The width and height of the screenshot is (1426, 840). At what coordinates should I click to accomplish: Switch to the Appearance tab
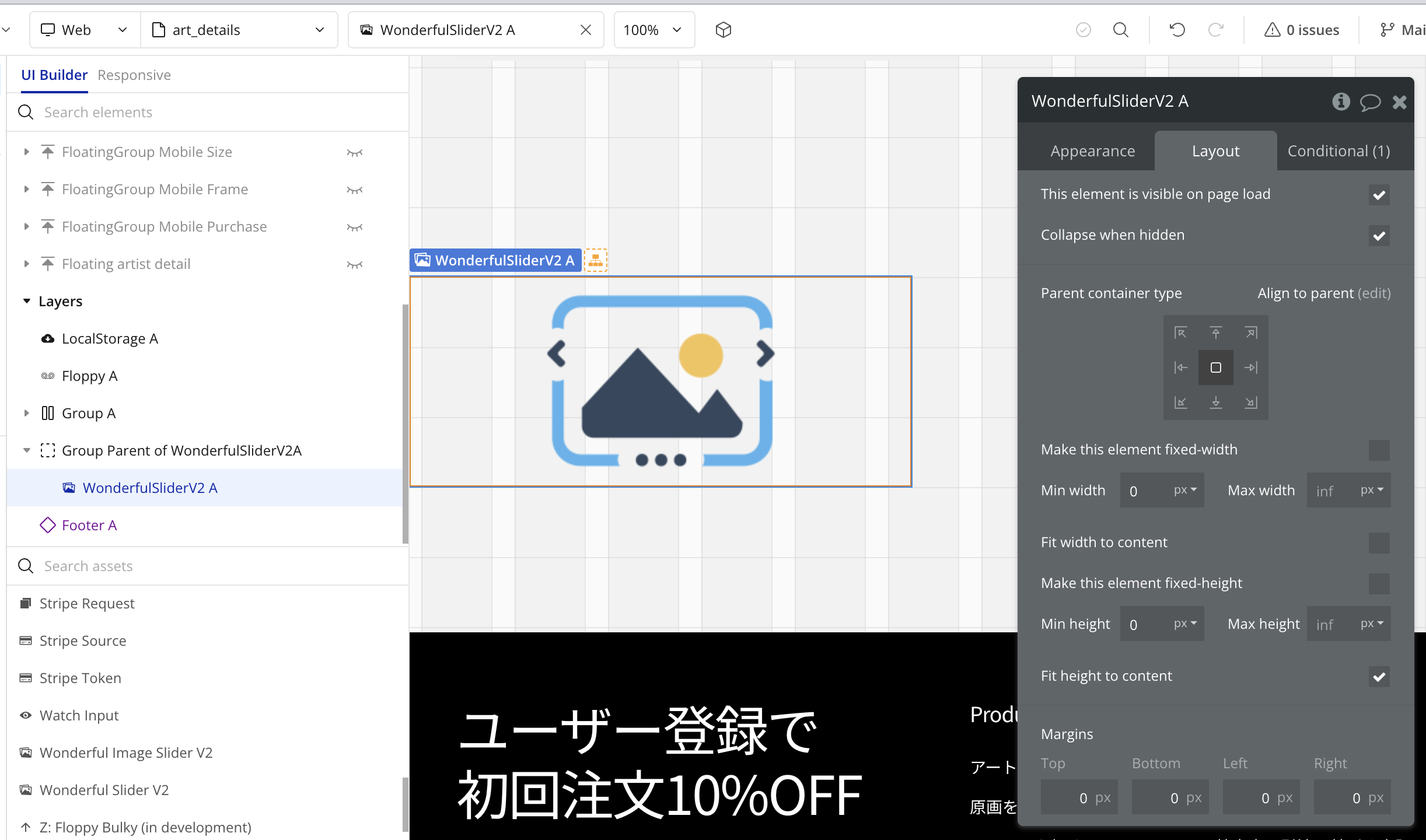[1093, 151]
